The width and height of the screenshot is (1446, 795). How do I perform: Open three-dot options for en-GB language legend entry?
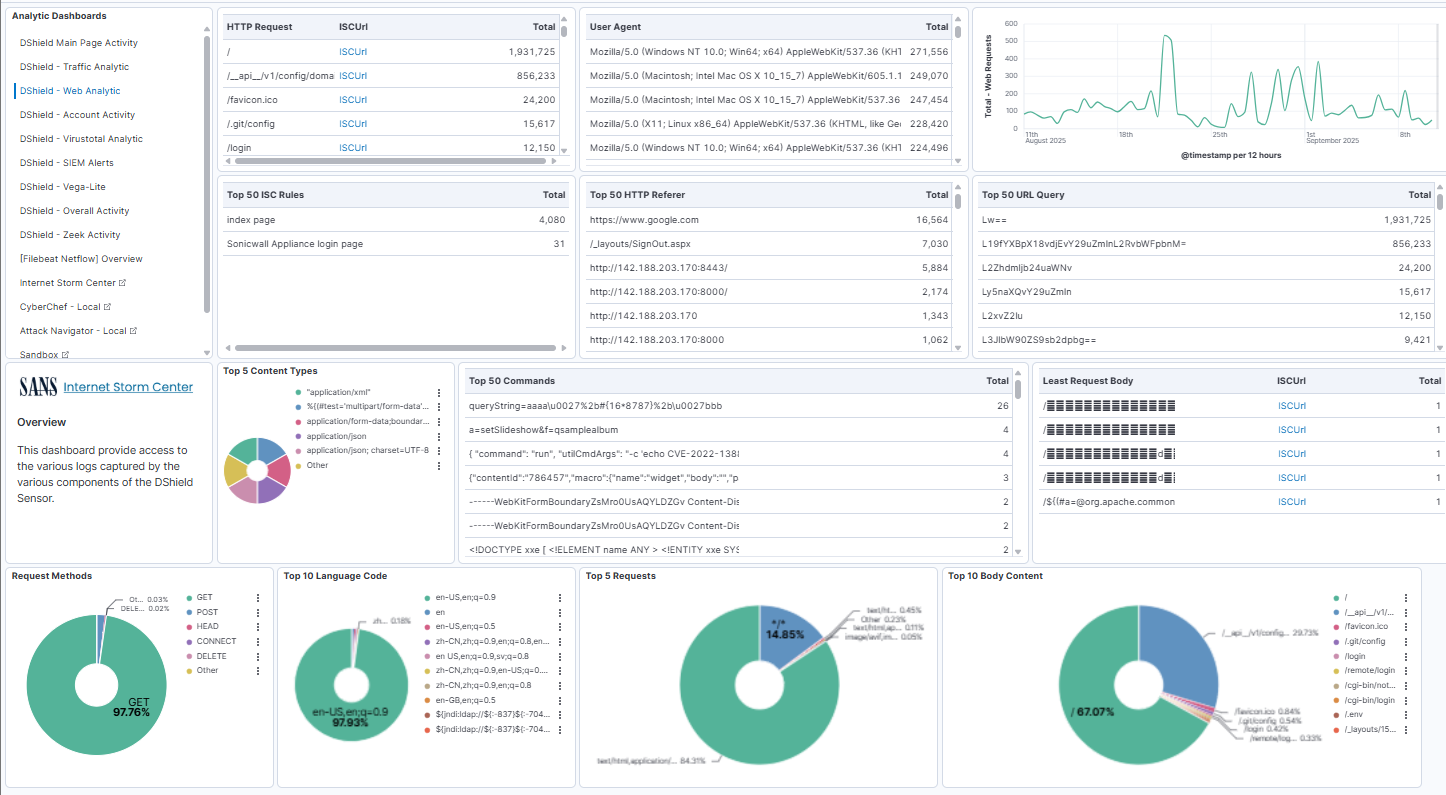pyautogui.click(x=559, y=700)
